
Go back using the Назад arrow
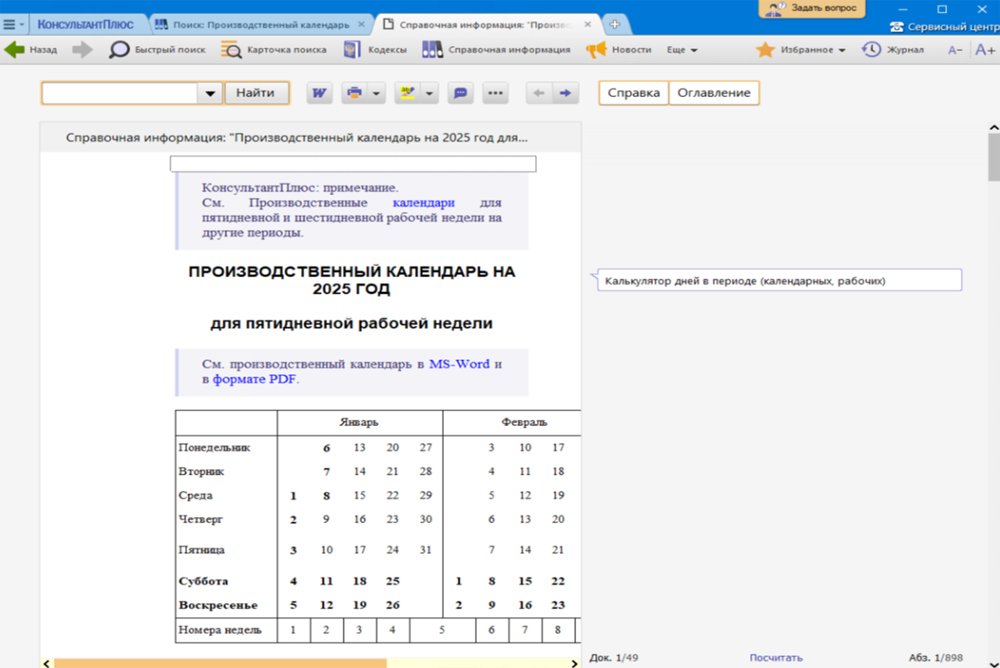tap(17, 49)
